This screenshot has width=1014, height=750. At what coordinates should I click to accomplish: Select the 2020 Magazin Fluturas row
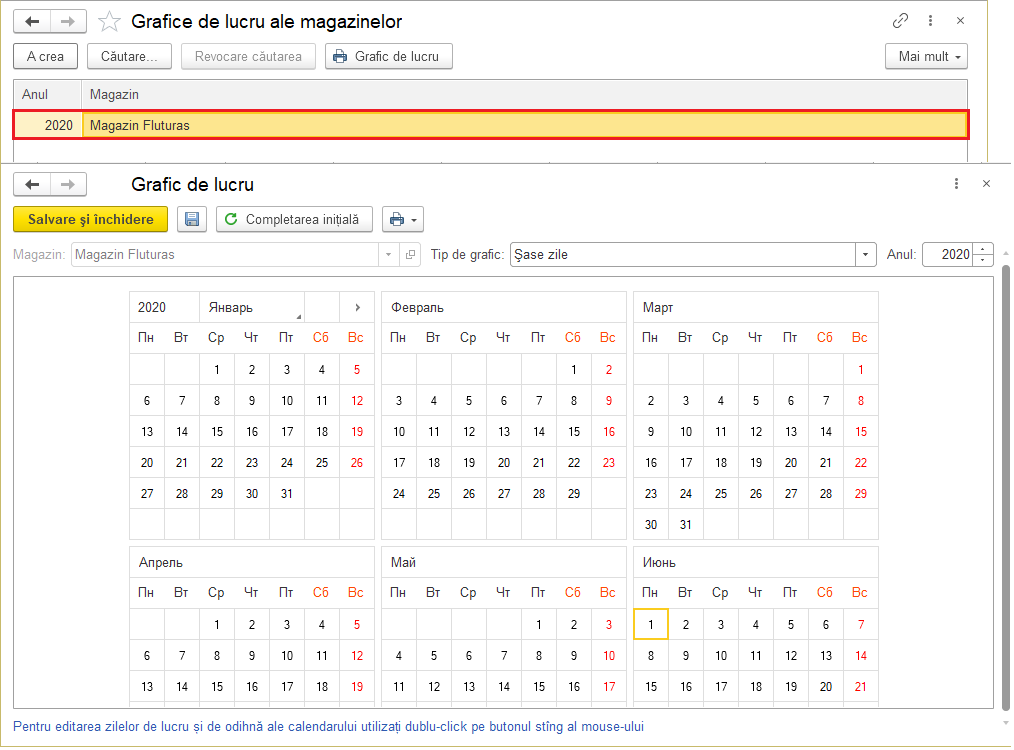tap(490, 125)
